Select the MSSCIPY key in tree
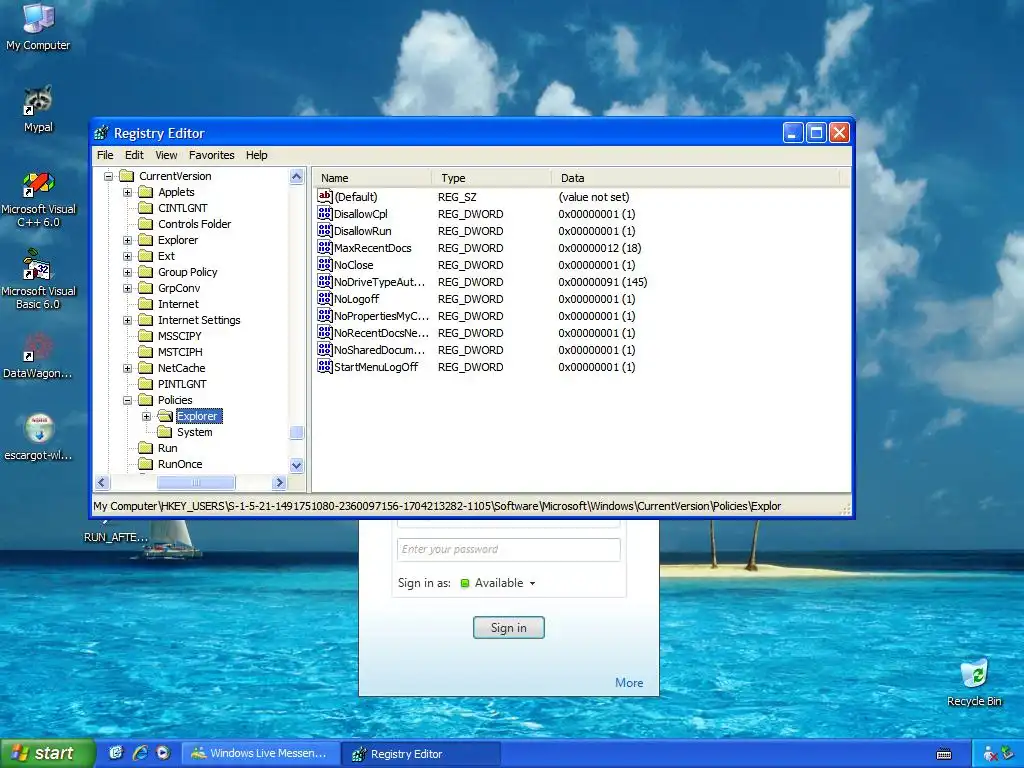 tap(180, 336)
